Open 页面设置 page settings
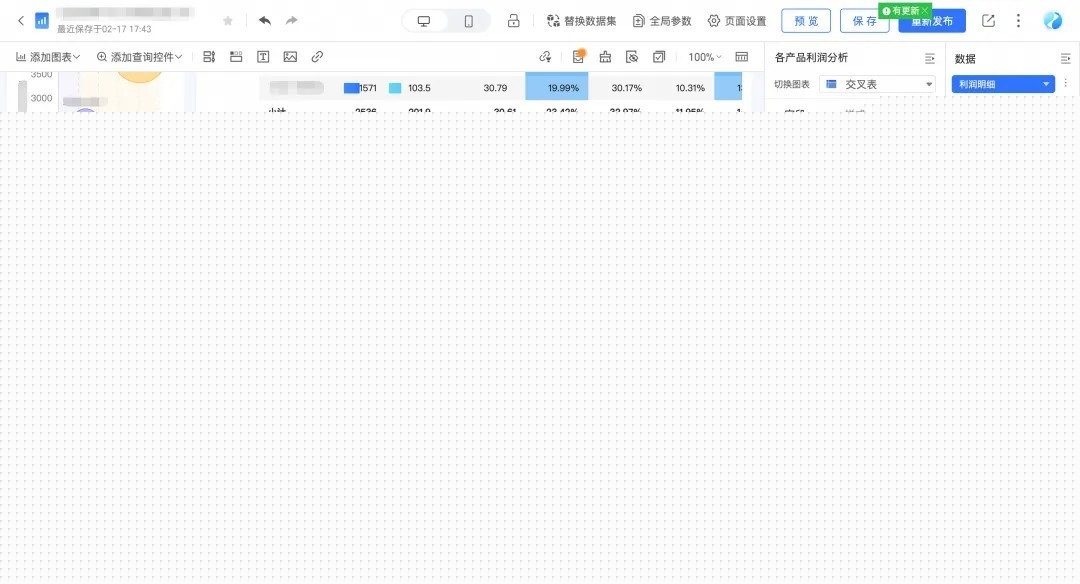Image resolution: width=1080 pixels, height=584 pixels. 737,21
